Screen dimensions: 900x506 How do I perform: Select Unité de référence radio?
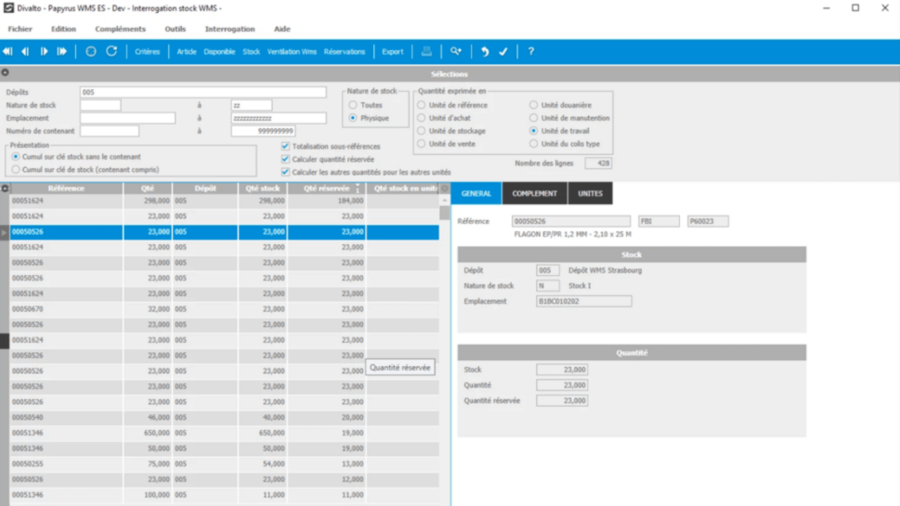[x=422, y=105]
